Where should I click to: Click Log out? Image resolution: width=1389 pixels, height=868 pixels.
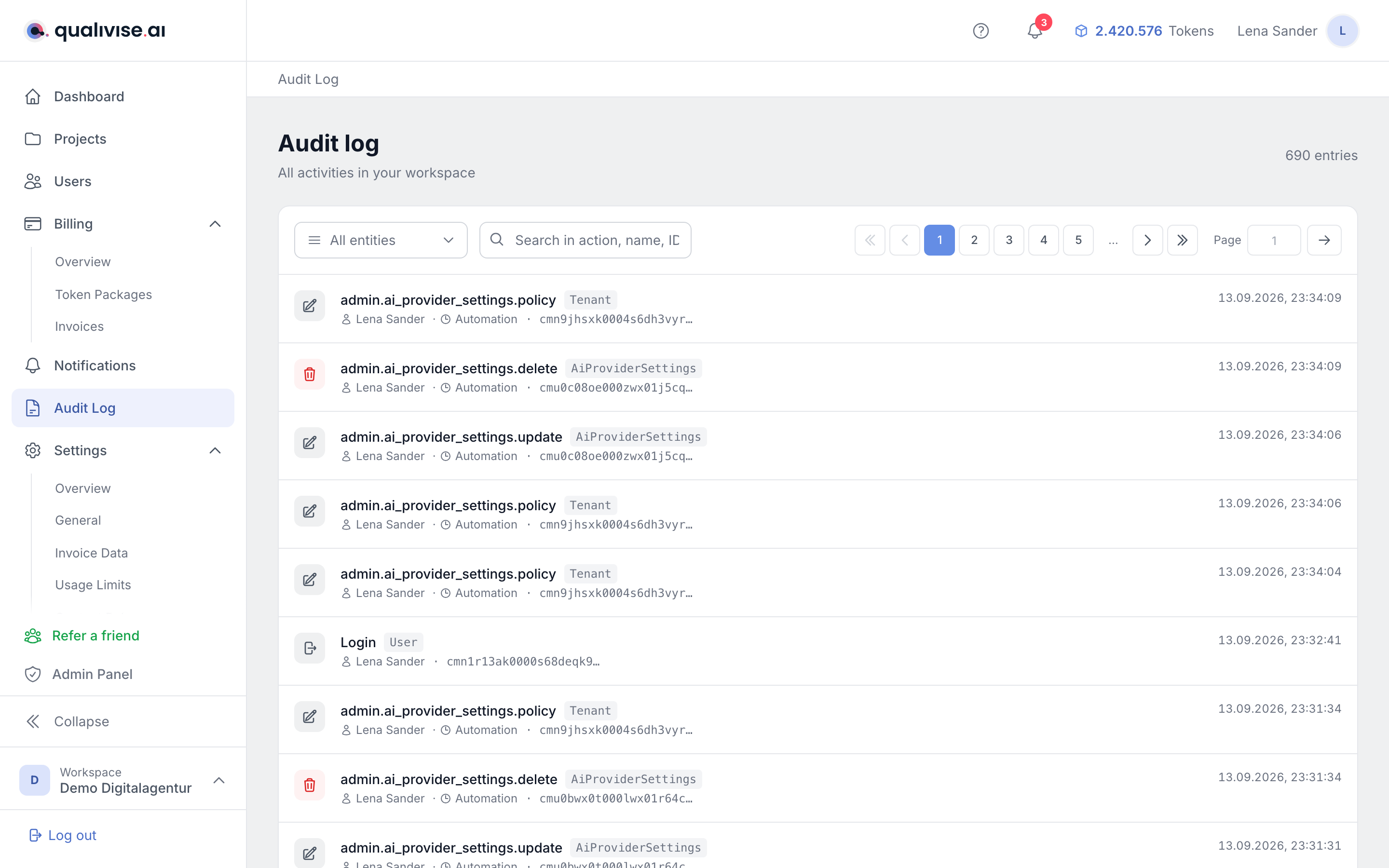63,835
